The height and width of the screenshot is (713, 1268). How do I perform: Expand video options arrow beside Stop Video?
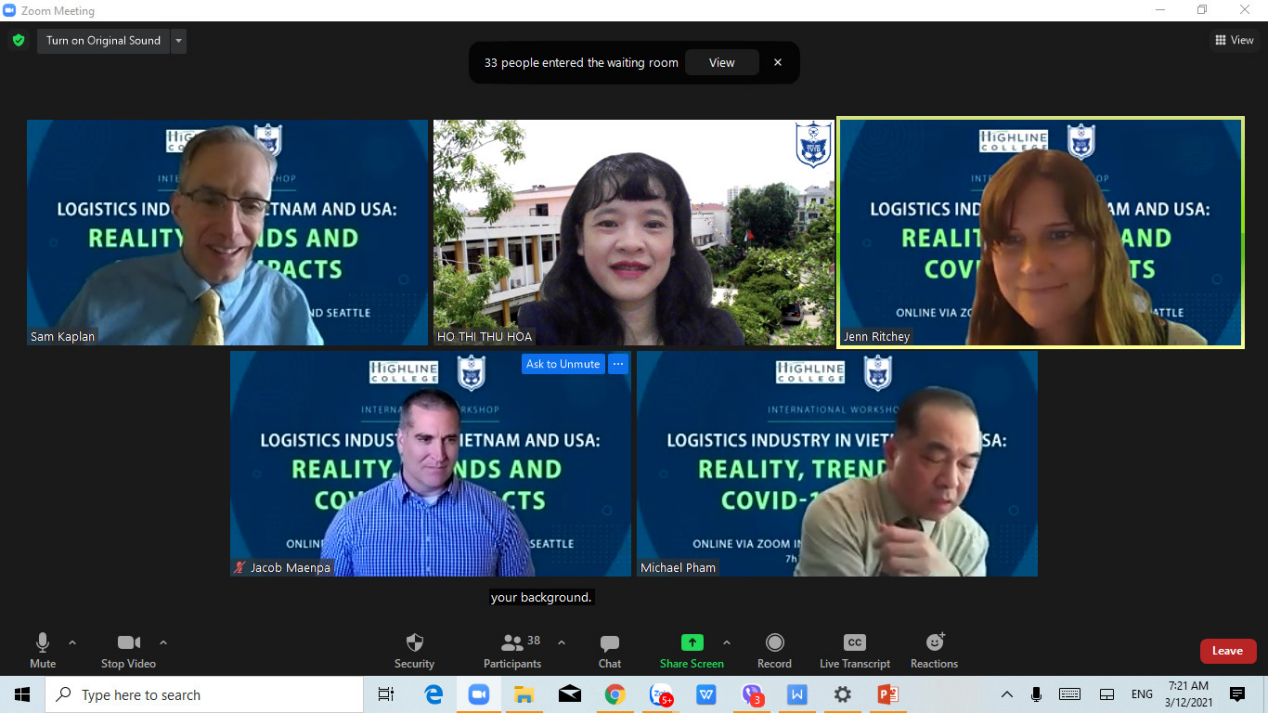tap(163, 642)
